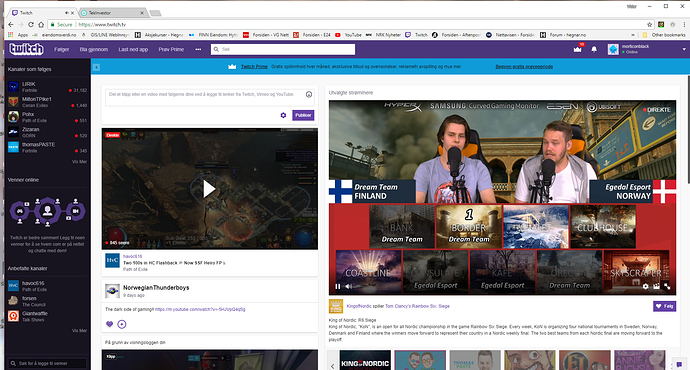Open the three-dots more menu

coord(198,49)
